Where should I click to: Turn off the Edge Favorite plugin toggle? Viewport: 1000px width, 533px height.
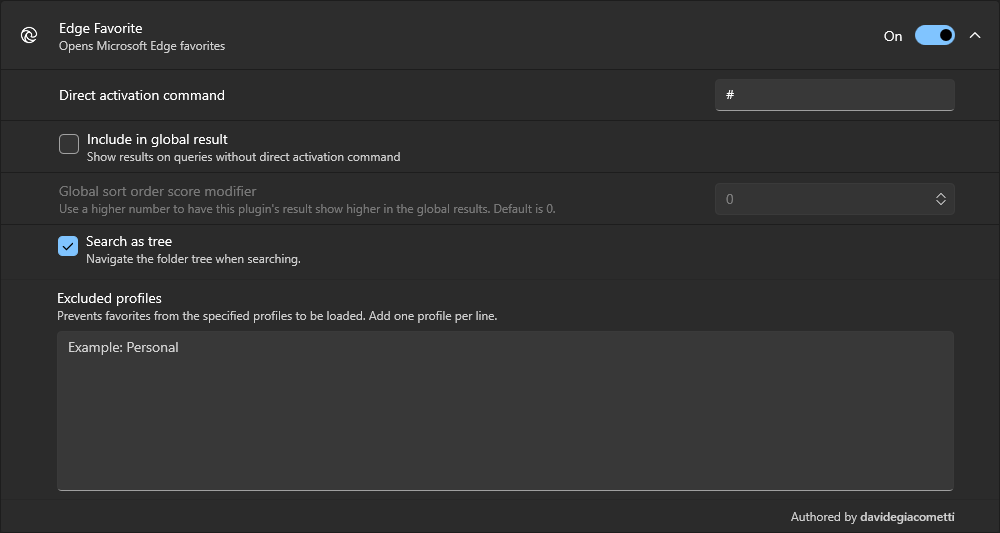click(x=934, y=35)
